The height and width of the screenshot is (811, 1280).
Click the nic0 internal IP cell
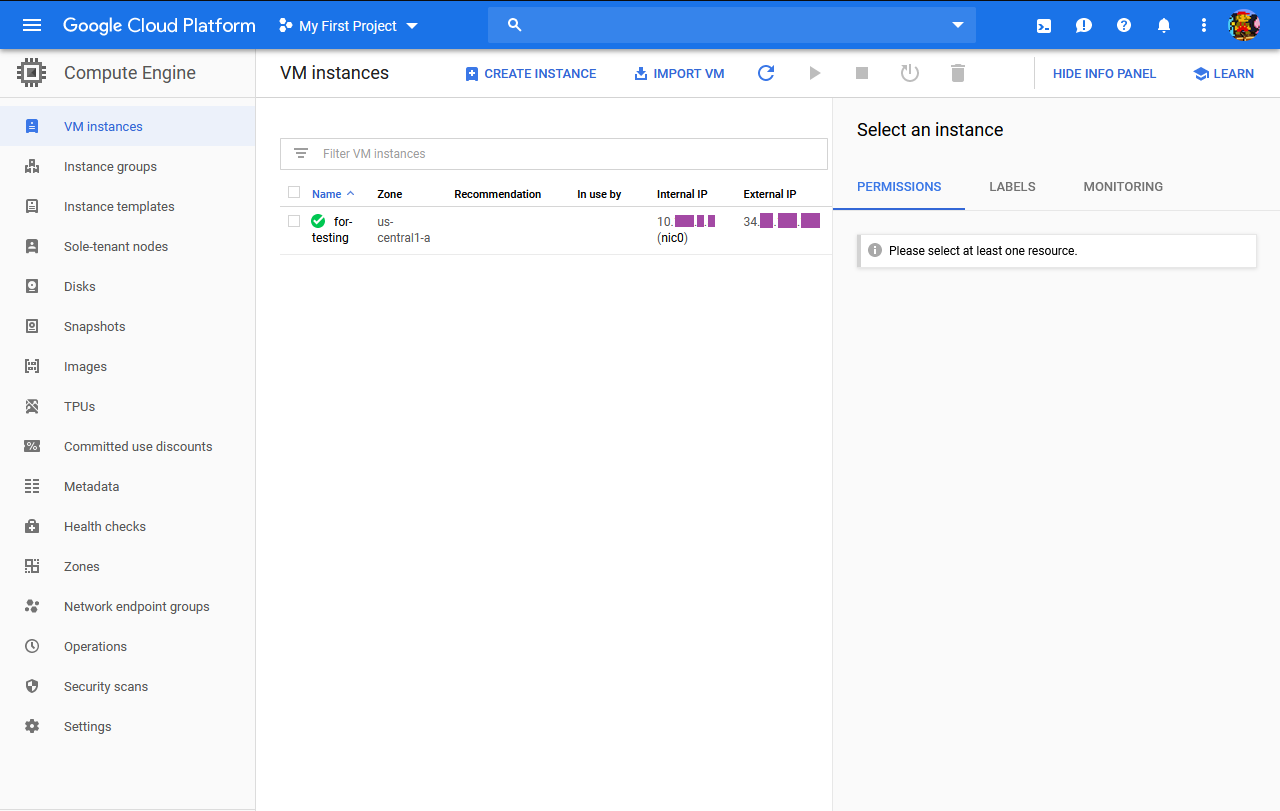(x=686, y=230)
